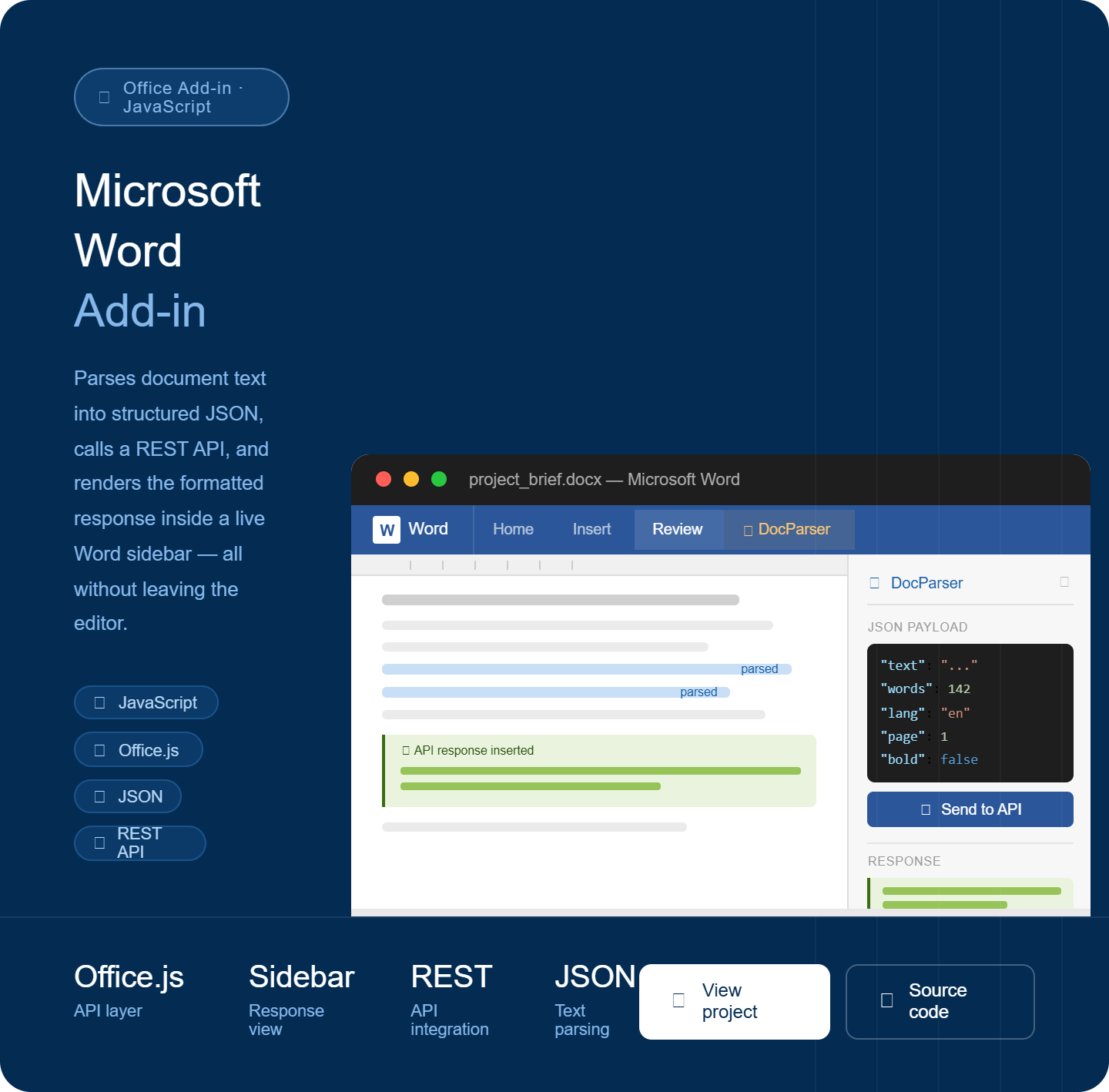Click the JavaScript tag pill
The width and height of the screenshot is (1109, 1092).
click(146, 702)
